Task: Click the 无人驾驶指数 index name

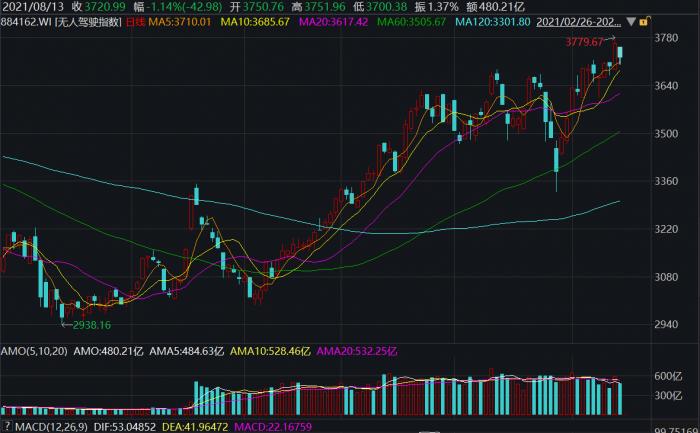Action: [x=88, y=21]
